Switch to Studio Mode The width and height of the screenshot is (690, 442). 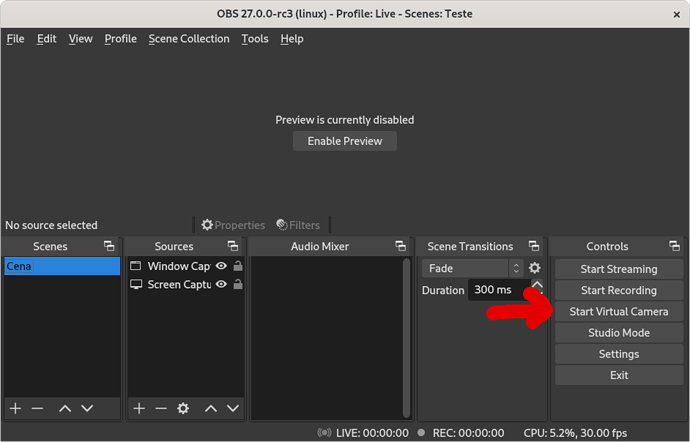pos(619,332)
